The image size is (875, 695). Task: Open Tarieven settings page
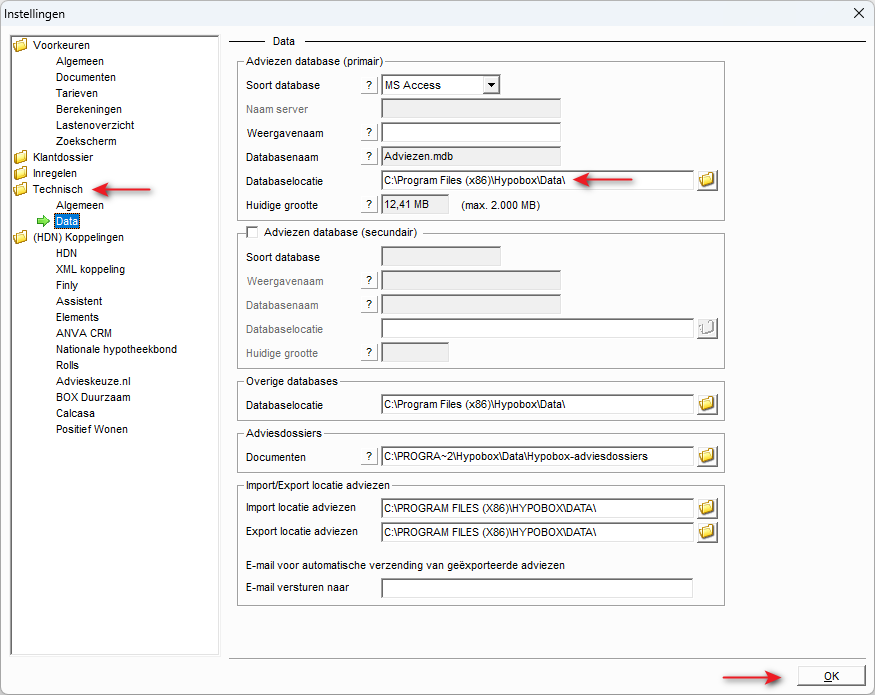[76, 93]
